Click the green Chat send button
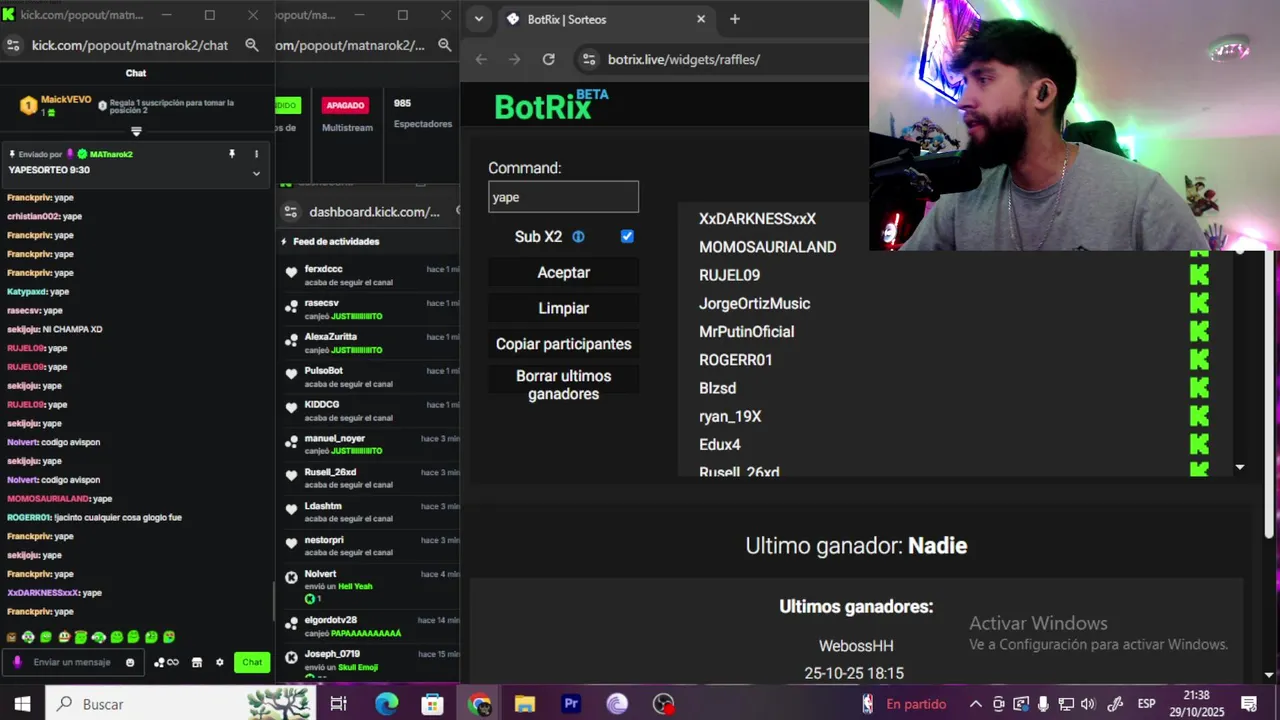Viewport: 1280px width, 720px height. click(x=252, y=662)
